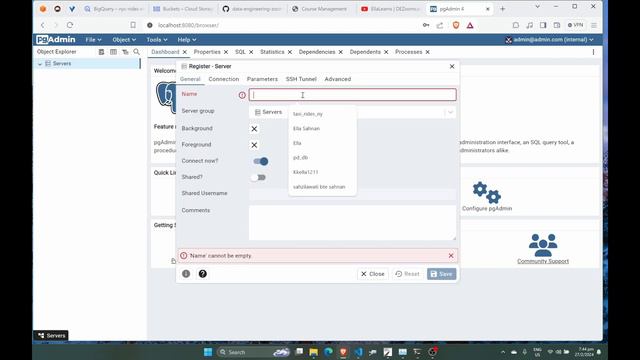Close the Properties tab with its X
Viewport: 640px width, 360px height.
[x=226, y=52]
